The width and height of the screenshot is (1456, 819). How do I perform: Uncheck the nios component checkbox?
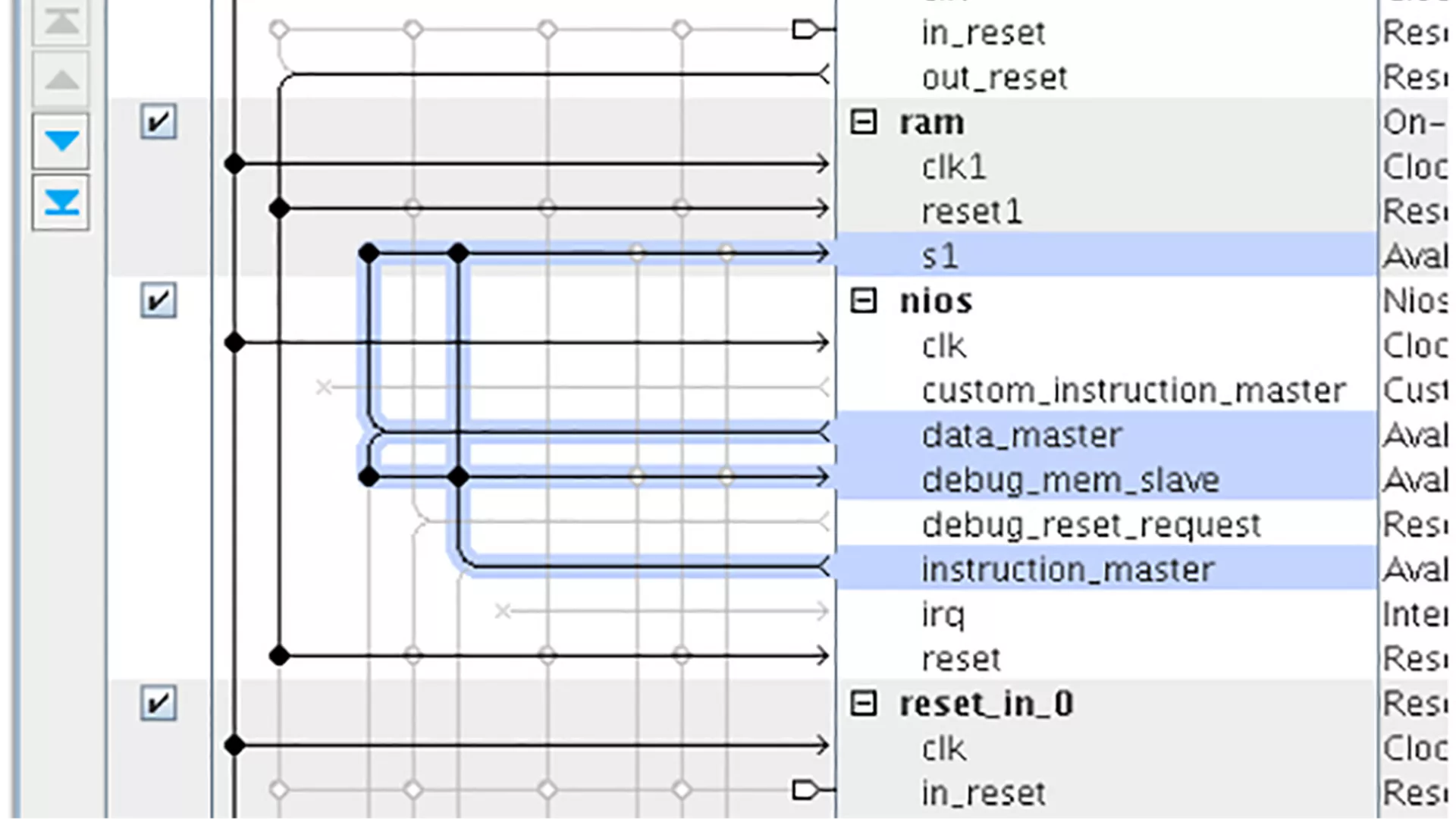tap(158, 301)
